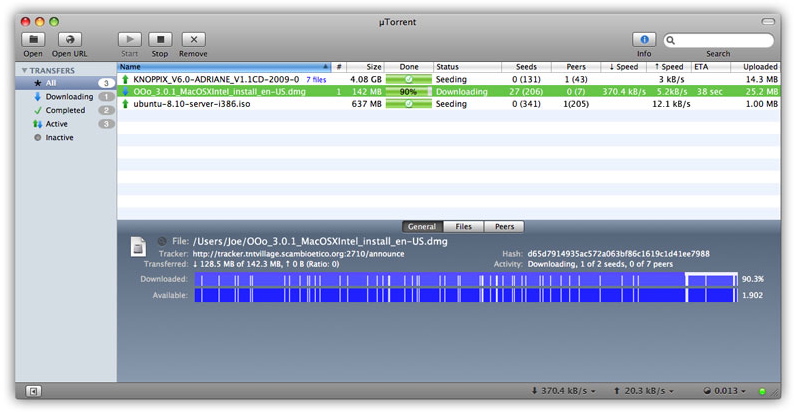
Task: Select the All transfers filter
Action: 66,83
